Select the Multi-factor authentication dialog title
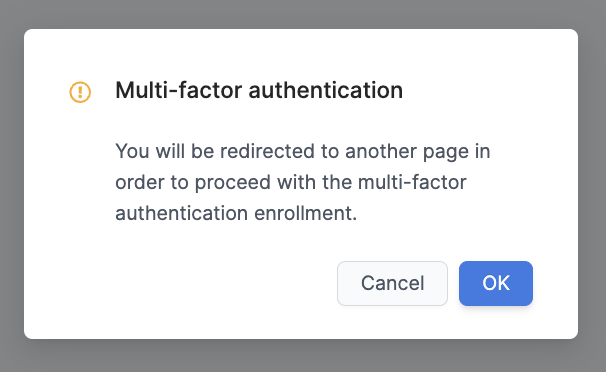606x372 pixels. (259, 90)
